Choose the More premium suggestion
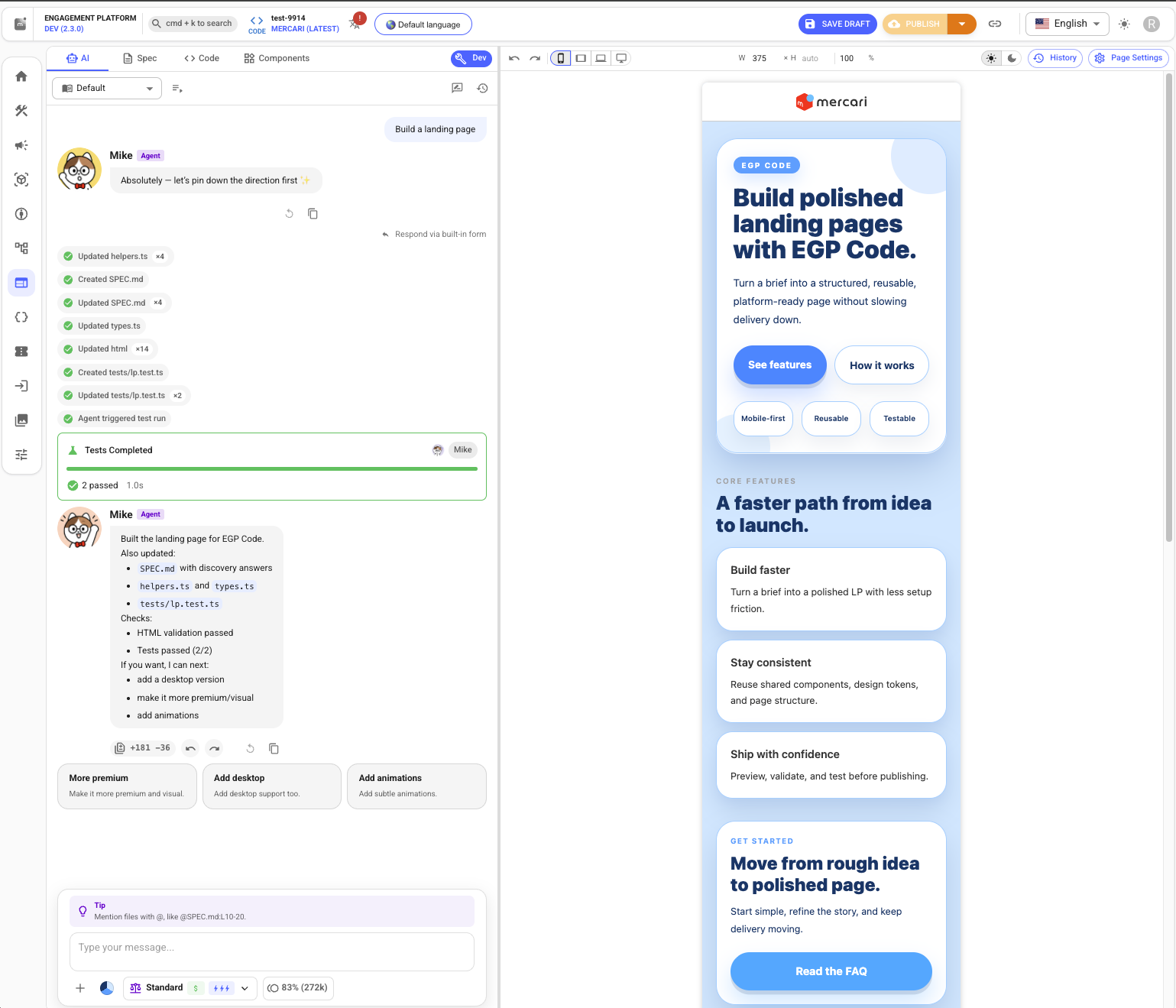 click(127, 786)
